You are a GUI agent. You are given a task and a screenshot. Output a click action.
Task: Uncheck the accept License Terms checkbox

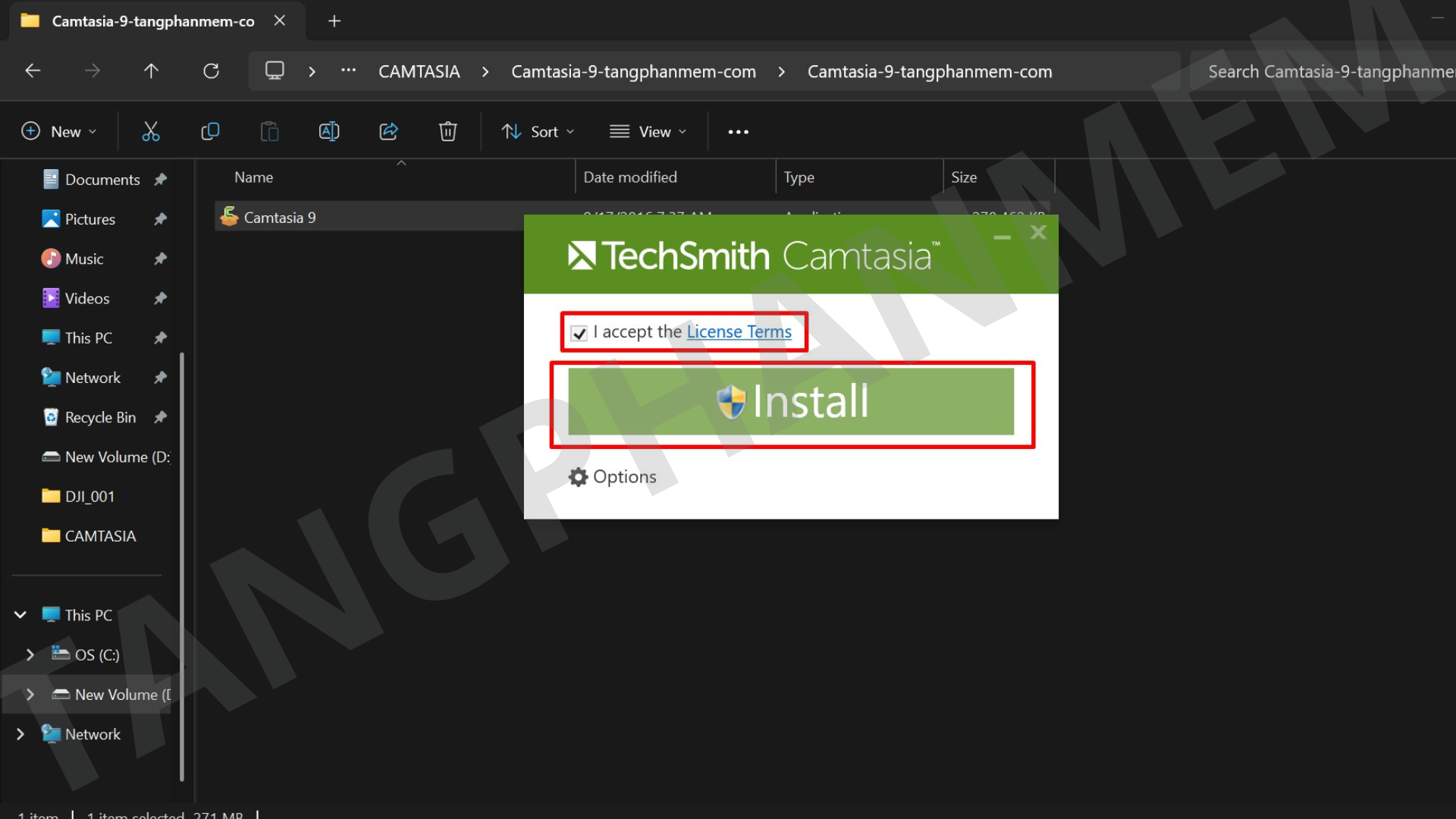click(579, 334)
